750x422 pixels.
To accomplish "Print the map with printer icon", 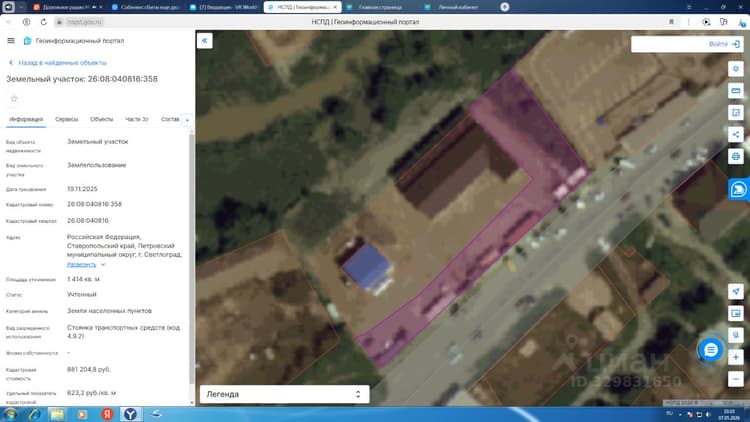I will (x=736, y=156).
